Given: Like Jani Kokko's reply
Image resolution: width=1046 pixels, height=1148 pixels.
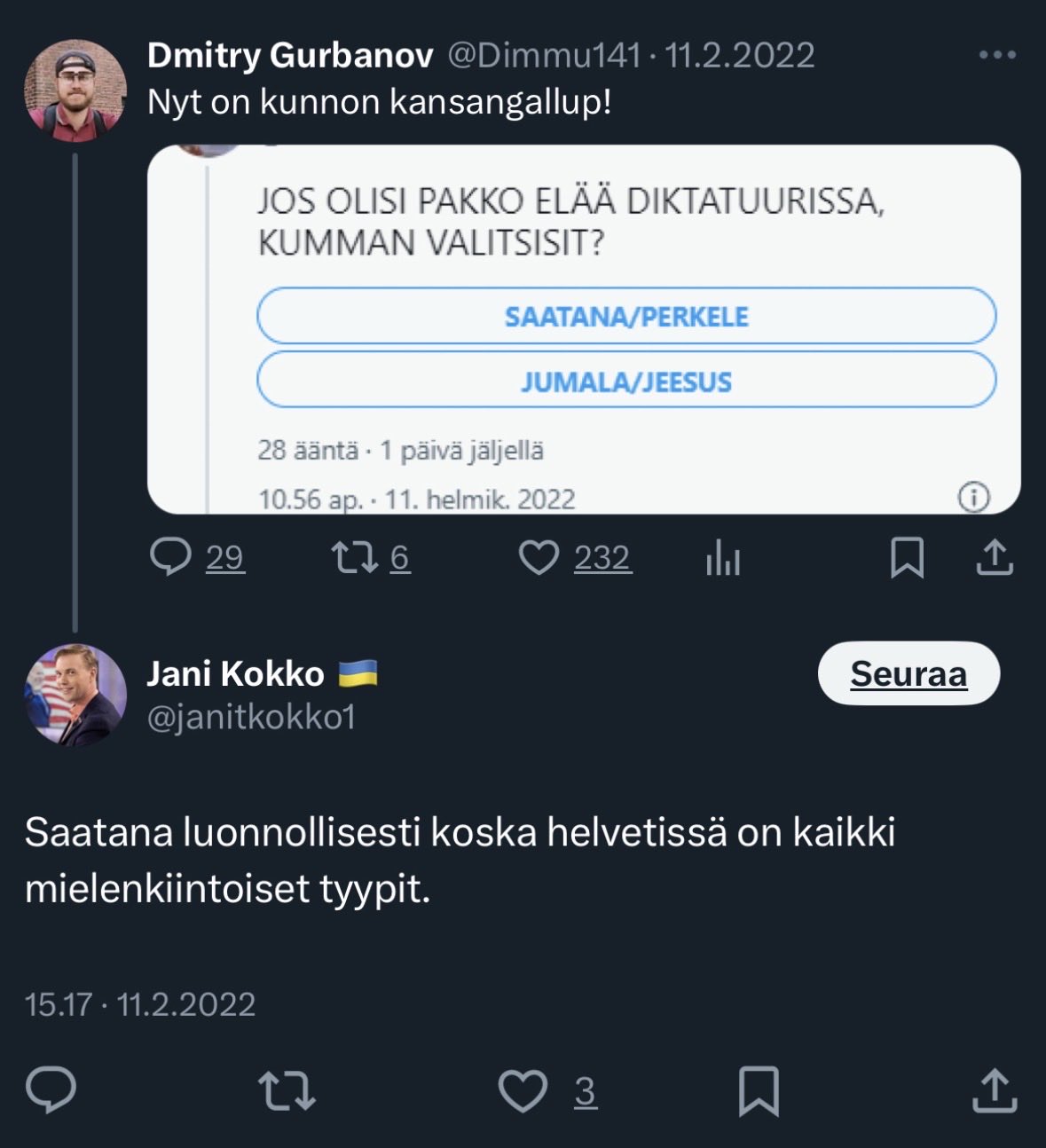Looking at the screenshot, I should click(x=523, y=1091).
